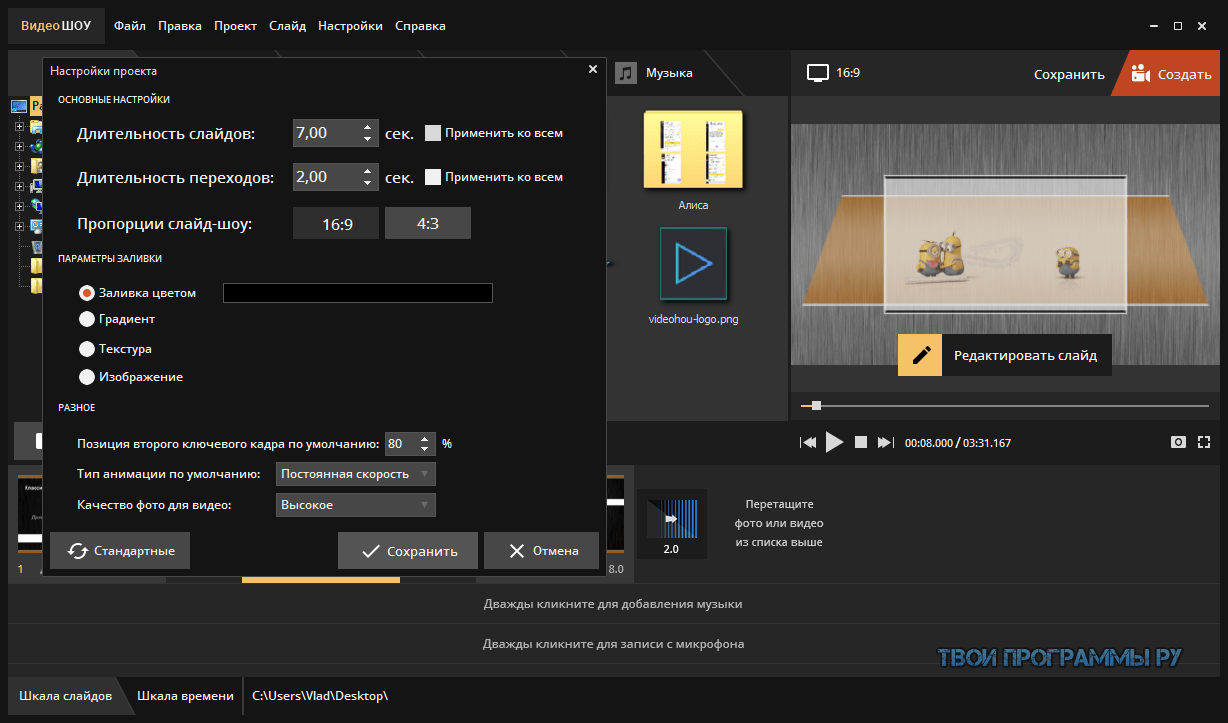Click the 16:9 screen aspect icon
The width and height of the screenshot is (1228, 723).
point(818,73)
